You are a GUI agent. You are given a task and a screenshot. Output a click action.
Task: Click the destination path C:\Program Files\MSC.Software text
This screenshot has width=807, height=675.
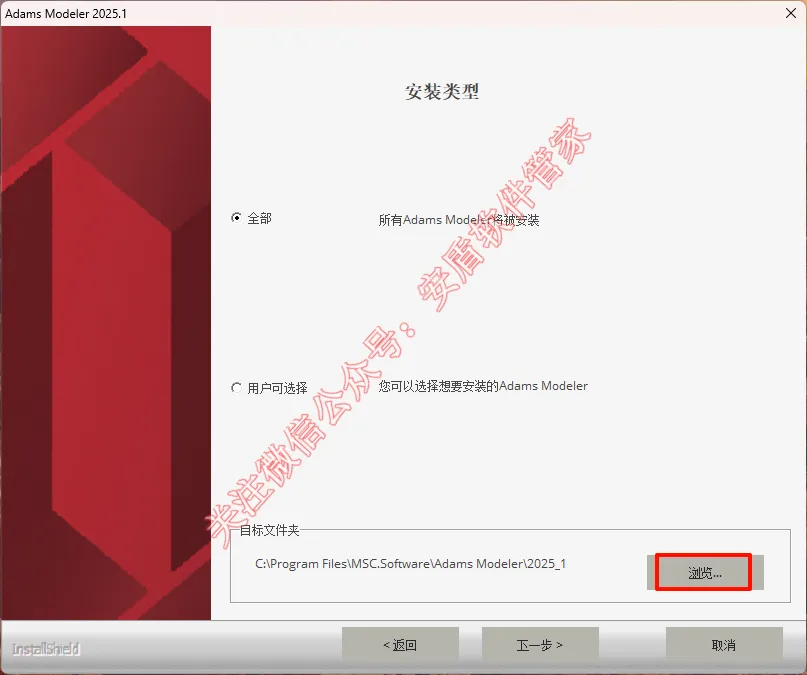coord(410,564)
